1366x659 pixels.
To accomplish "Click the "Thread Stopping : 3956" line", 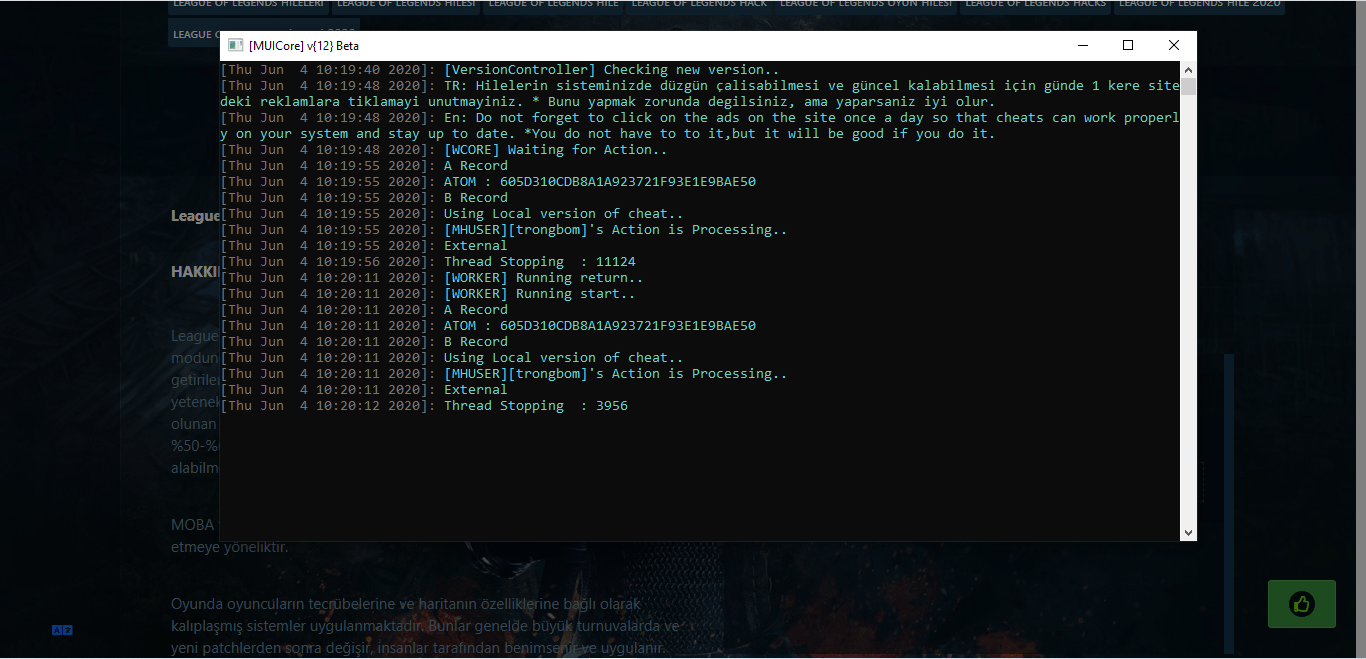I will [x=424, y=406].
